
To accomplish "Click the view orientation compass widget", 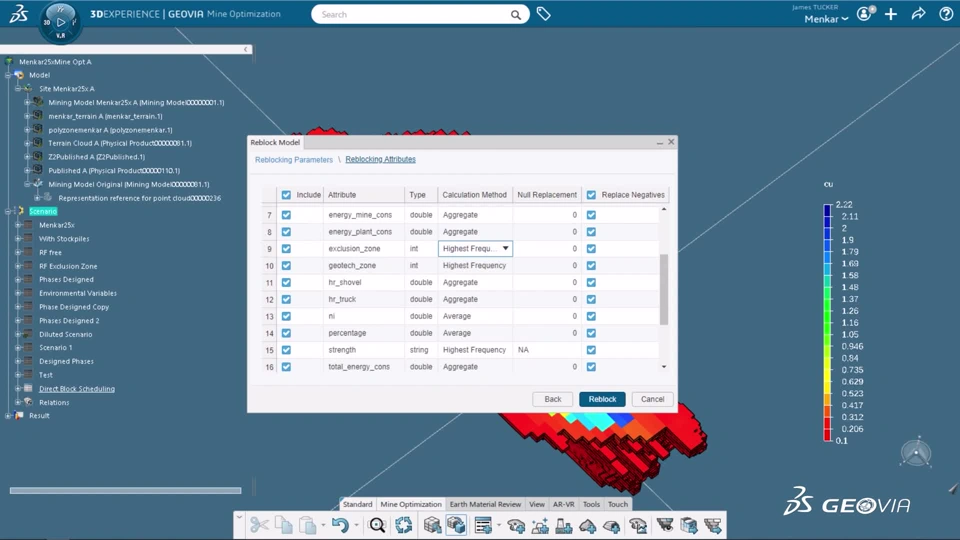I will pyautogui.click(x=916, y=453).
